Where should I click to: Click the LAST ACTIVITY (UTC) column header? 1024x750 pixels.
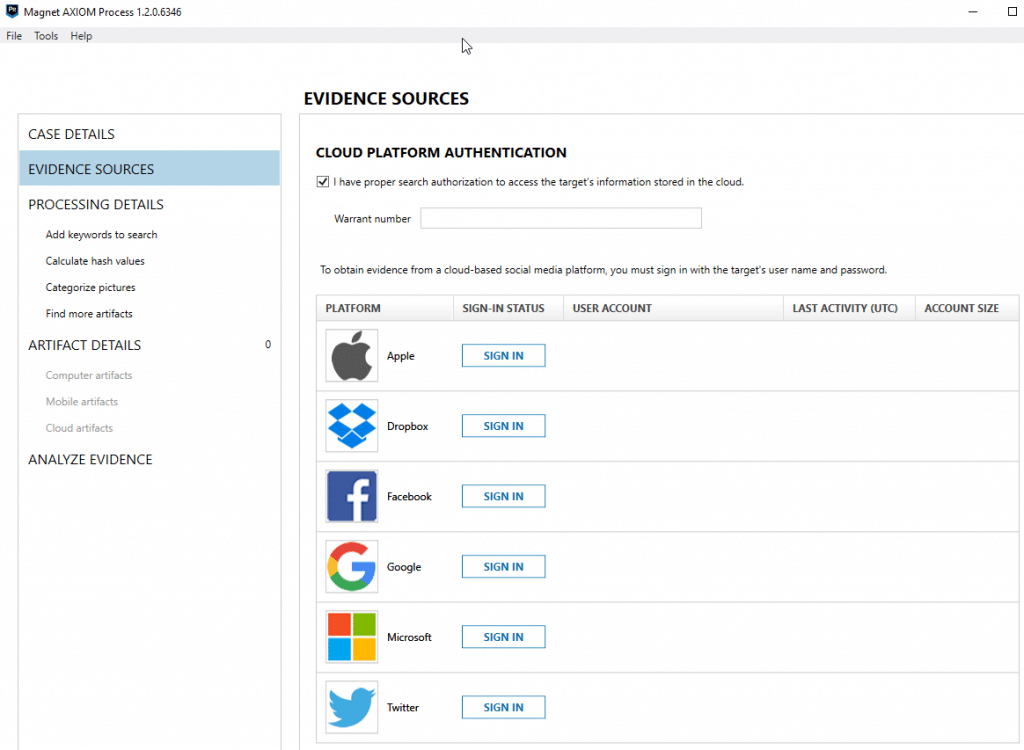tap(849, 308)
